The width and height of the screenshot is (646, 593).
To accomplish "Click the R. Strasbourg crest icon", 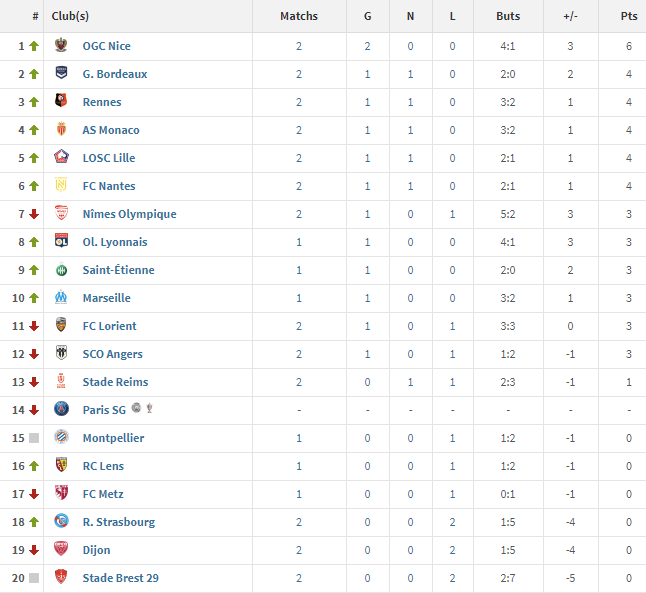I will (61, 521).
